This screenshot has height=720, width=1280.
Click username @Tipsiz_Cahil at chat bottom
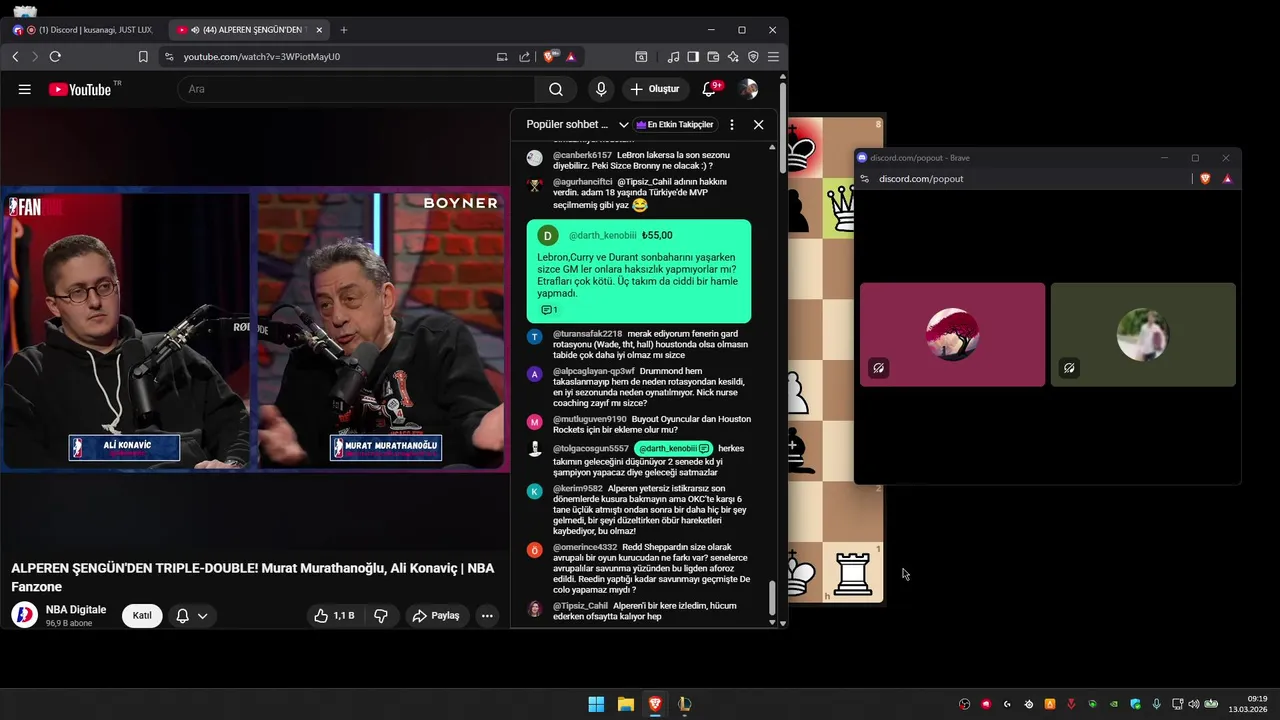pos(580,606)
